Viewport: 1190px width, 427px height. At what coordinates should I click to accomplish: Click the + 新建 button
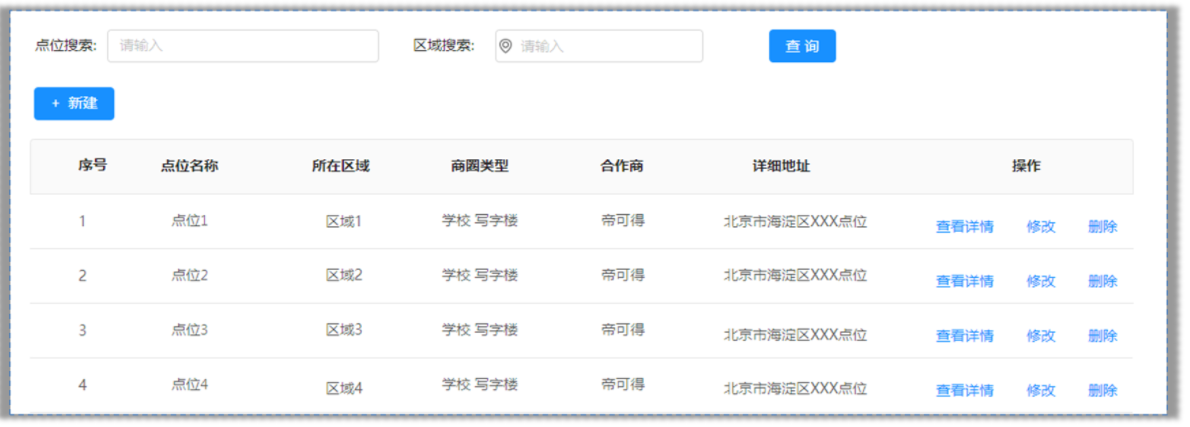pos(74,104)
